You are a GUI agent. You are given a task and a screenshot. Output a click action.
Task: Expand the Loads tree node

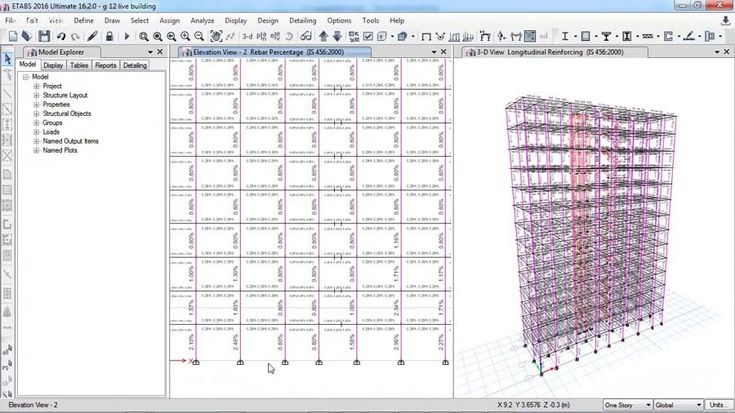point(36,132)
